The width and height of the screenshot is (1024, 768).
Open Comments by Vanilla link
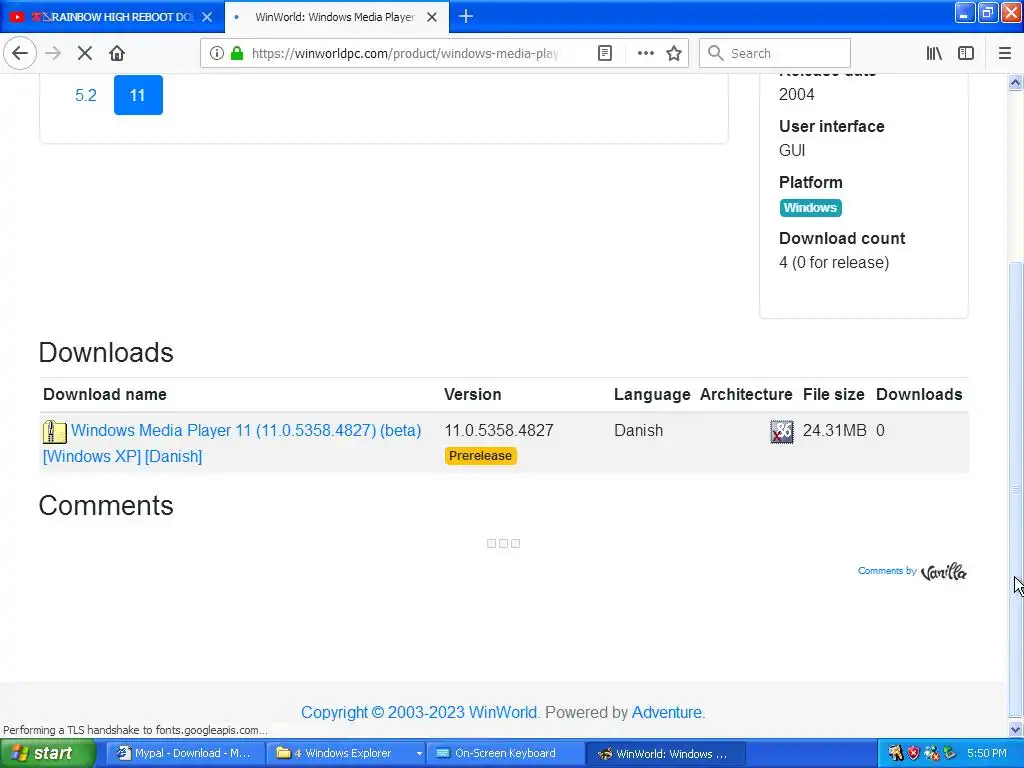click(x=912, y=571)
